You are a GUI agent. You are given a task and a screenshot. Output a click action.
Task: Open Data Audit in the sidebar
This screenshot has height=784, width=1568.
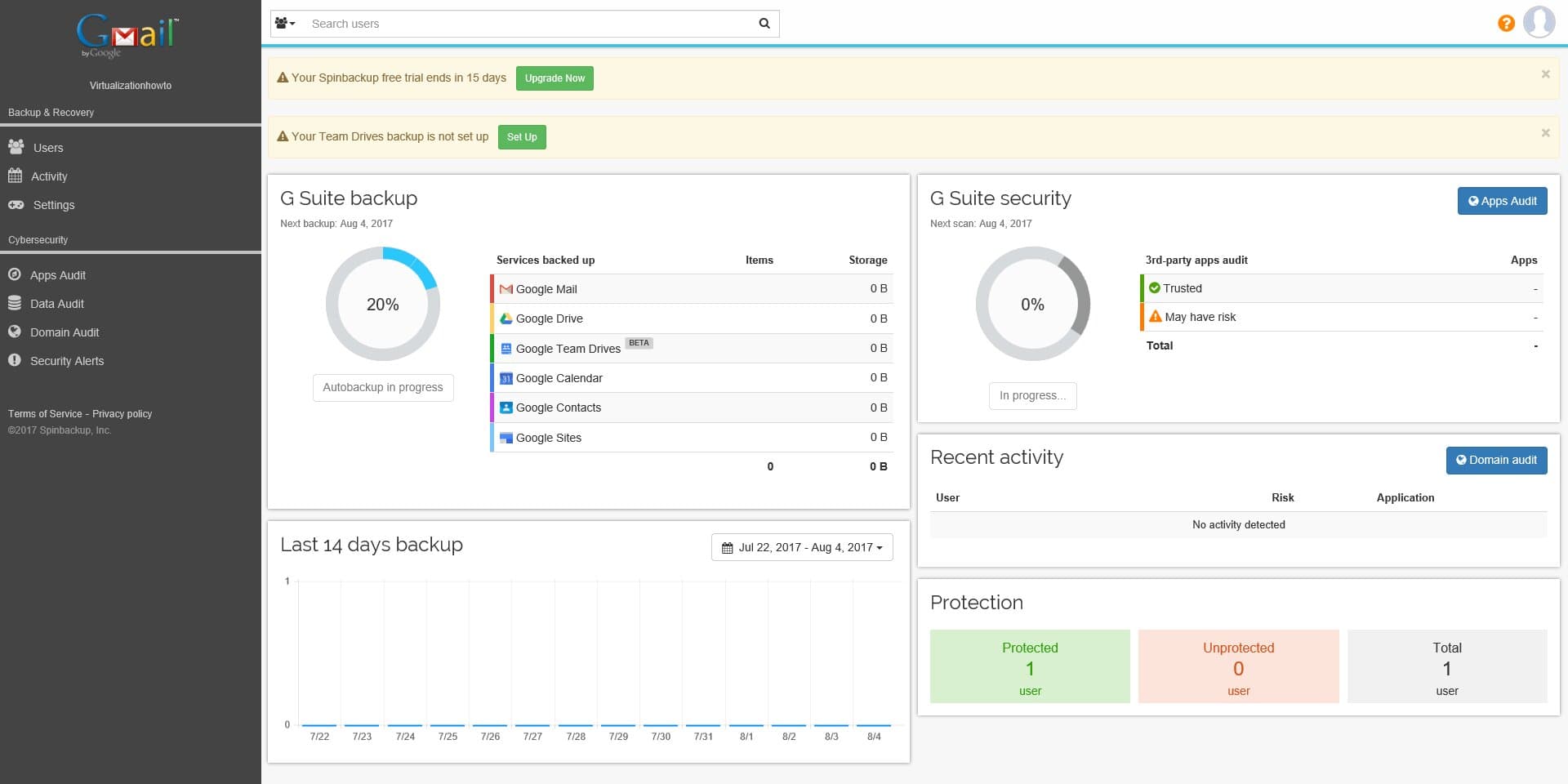click(56, 304)
